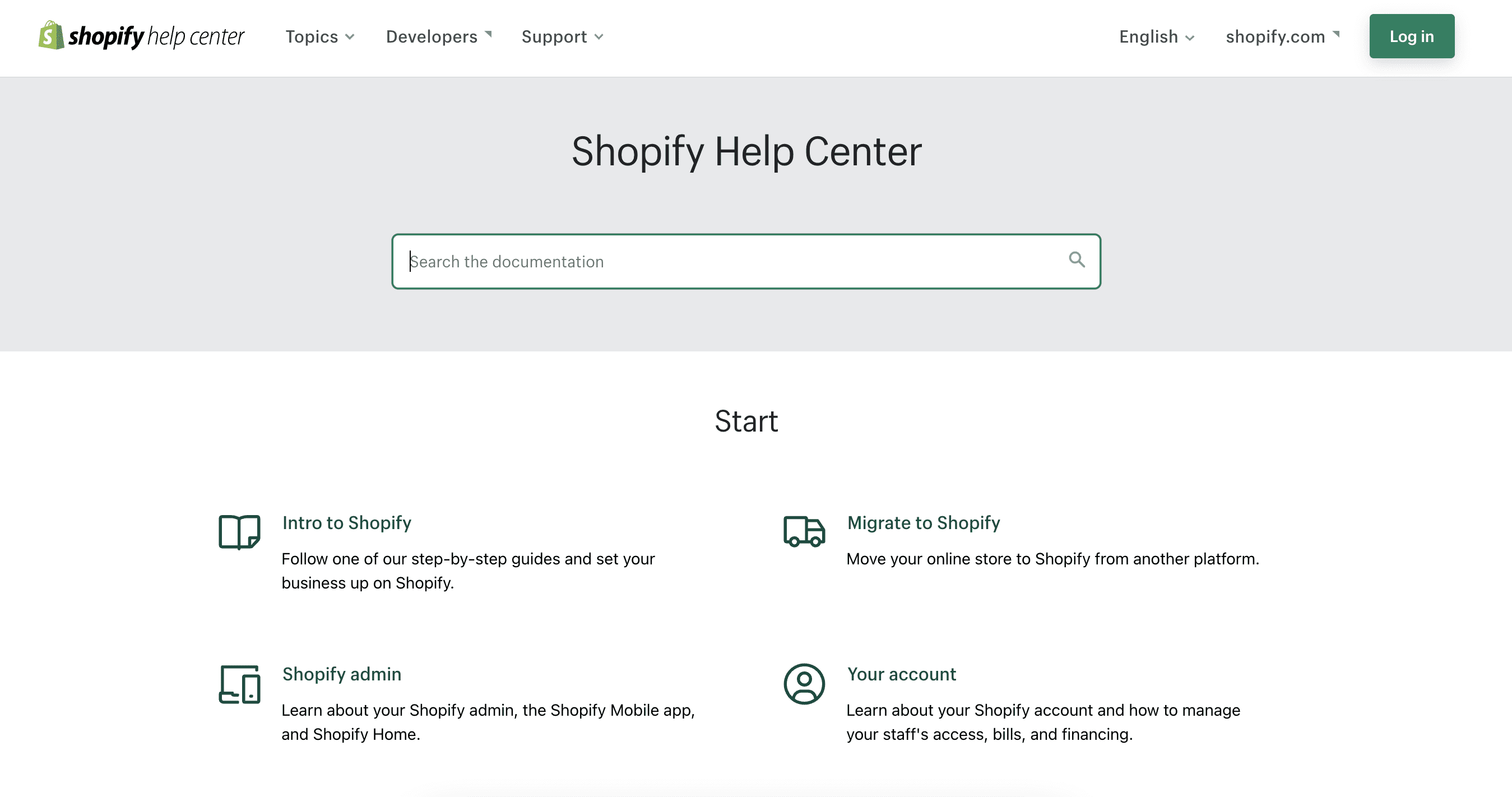
Task: Open the Topics dropdown
Action: tap(320, 36)
